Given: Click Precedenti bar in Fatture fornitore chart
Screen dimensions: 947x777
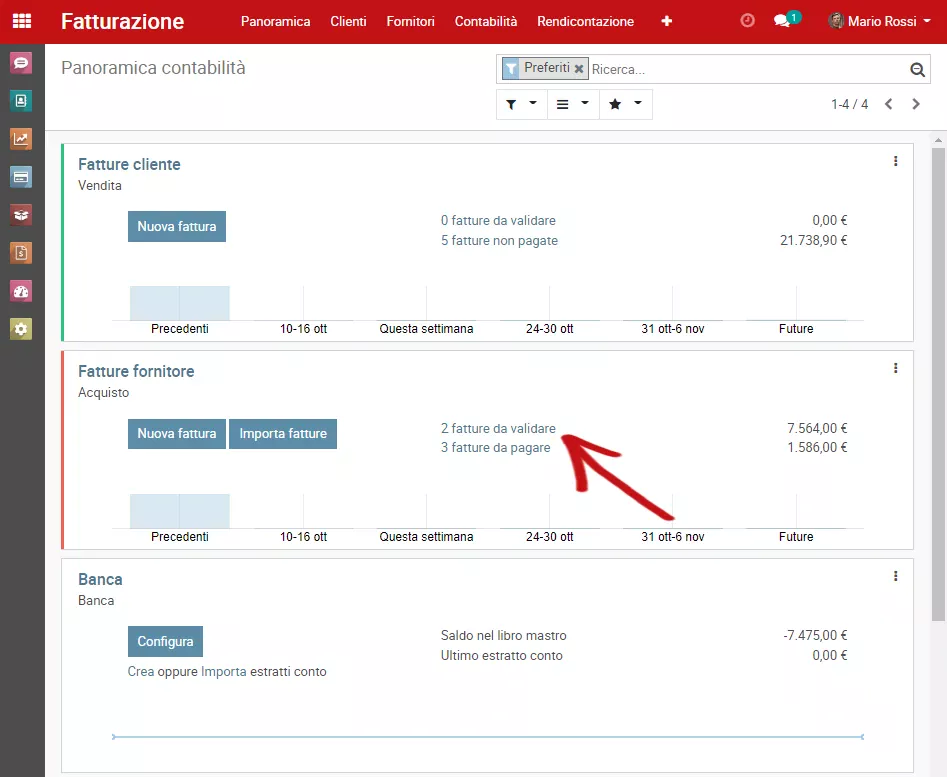Looking at the screenshot, I should click(179, 511).
